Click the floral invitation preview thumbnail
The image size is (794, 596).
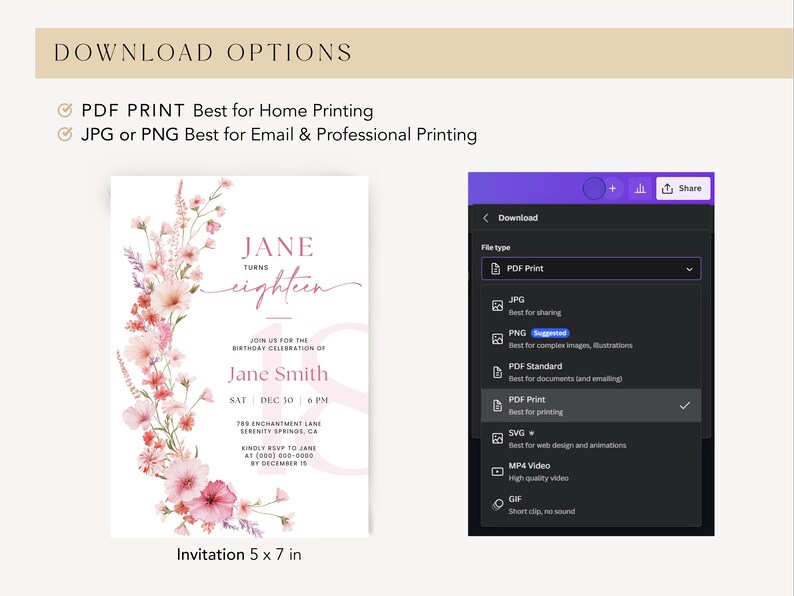pyautogui.click(x=240, y=356)
